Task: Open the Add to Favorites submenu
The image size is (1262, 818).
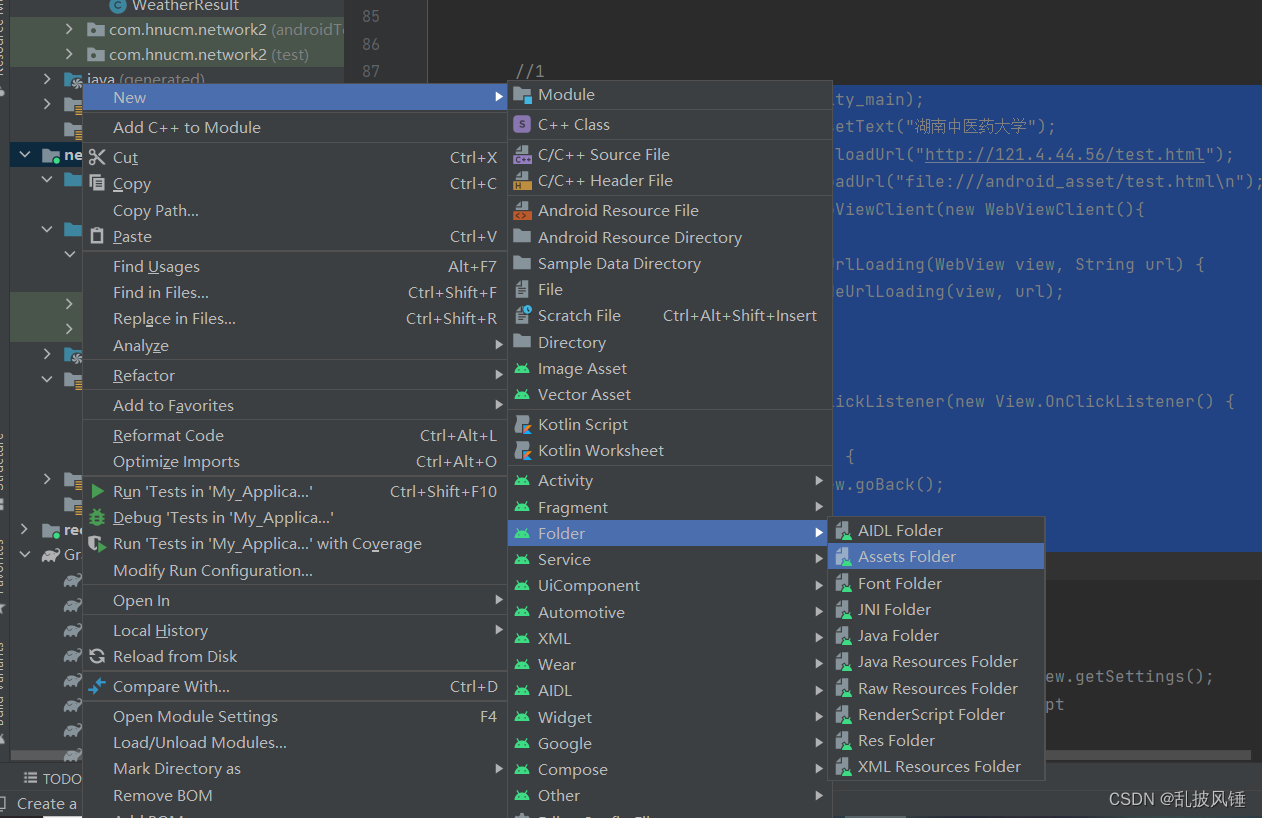Action: pos(295,406)
